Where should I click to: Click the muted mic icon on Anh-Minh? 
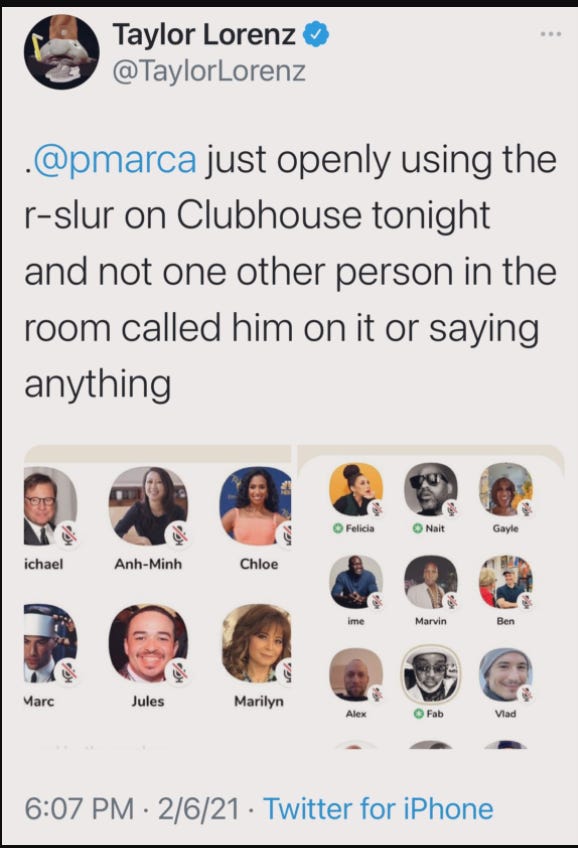click(x=180, y=534)
